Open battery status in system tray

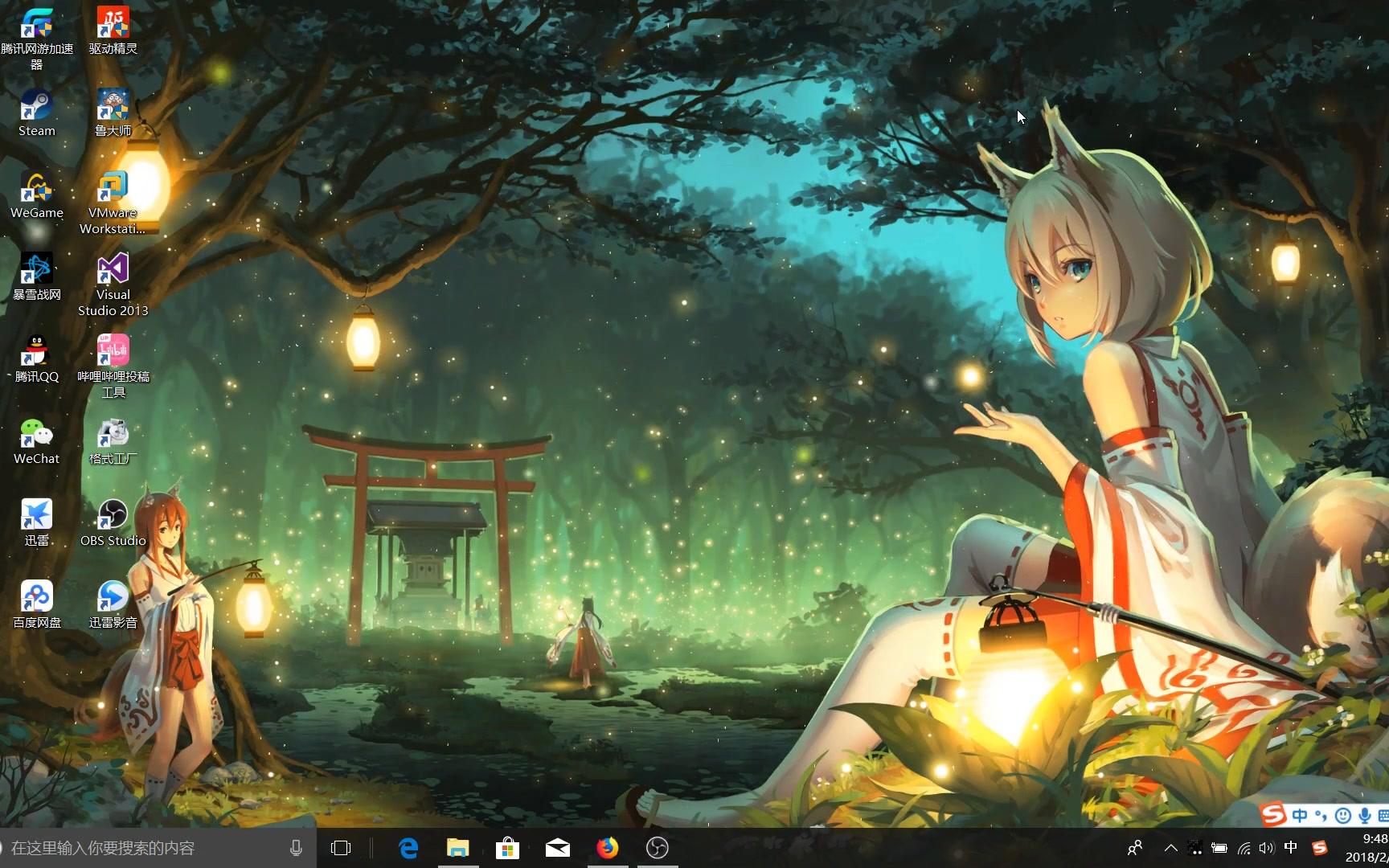click(x=1219, y=848)
